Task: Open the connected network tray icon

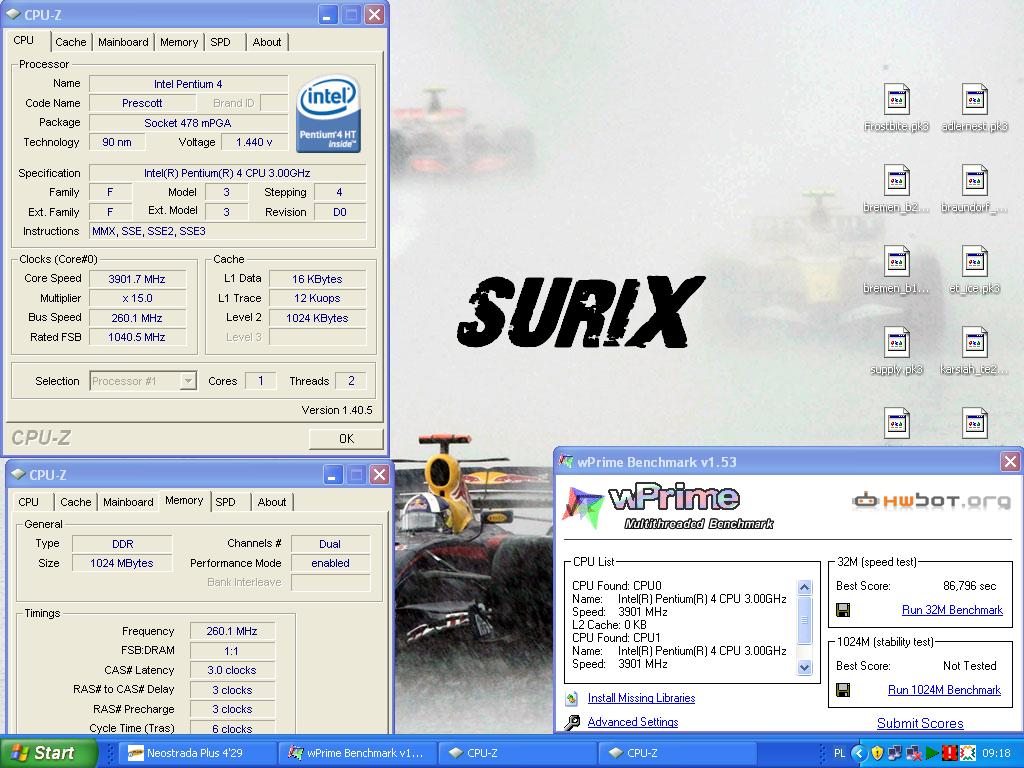Action: [x=895, y=753]
